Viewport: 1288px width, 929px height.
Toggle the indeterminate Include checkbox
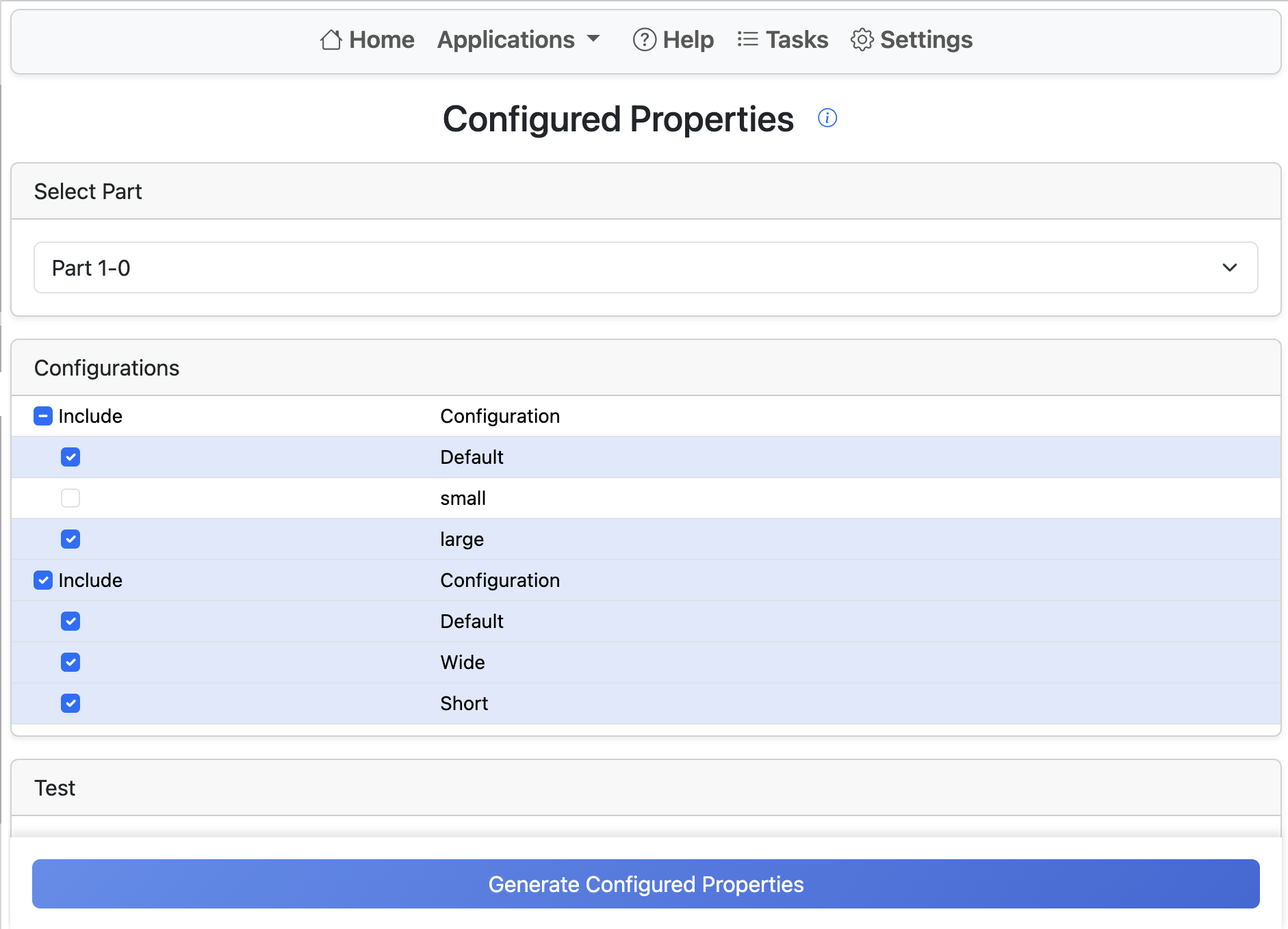pyautogui.click(x=43, y=416)
